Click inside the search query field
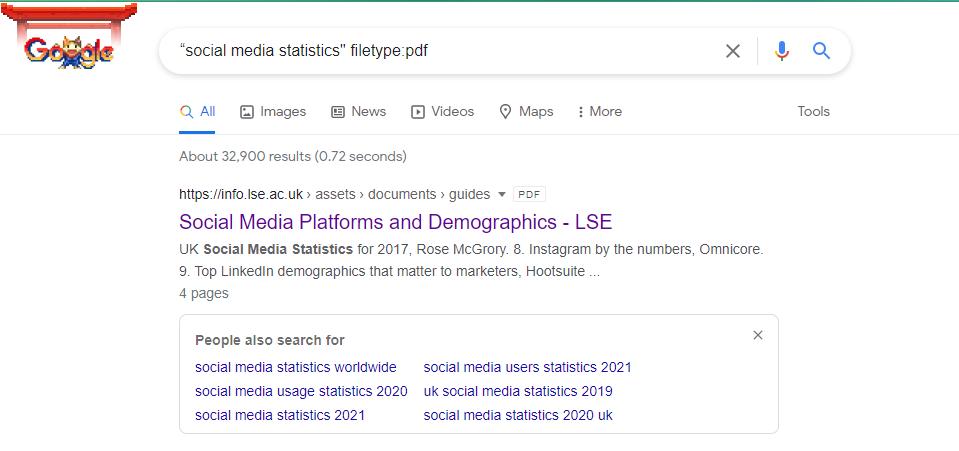This screenshot has width=959, height=451. click(440, 51)
